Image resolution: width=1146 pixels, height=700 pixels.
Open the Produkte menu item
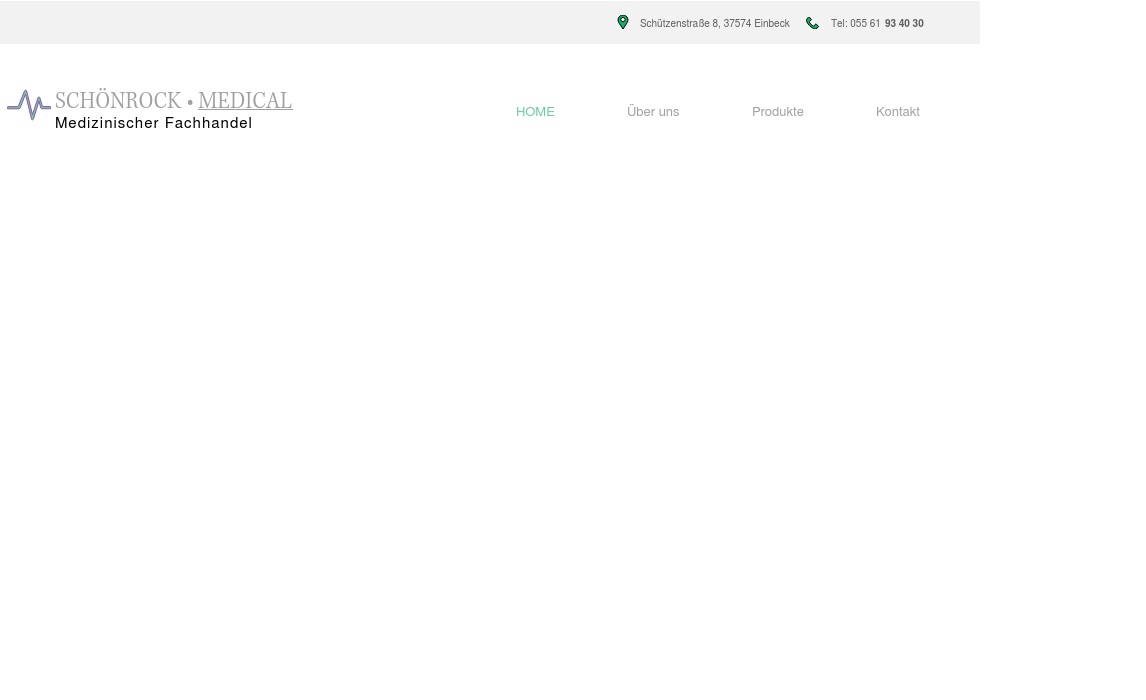pos(777,112)
